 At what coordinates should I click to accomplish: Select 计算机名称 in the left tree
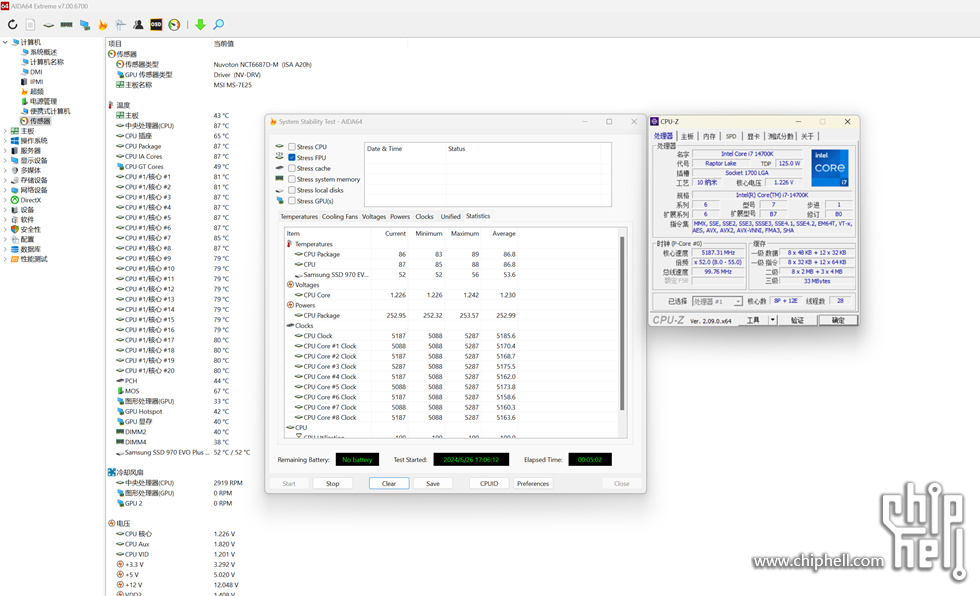(x=47, y=62)
